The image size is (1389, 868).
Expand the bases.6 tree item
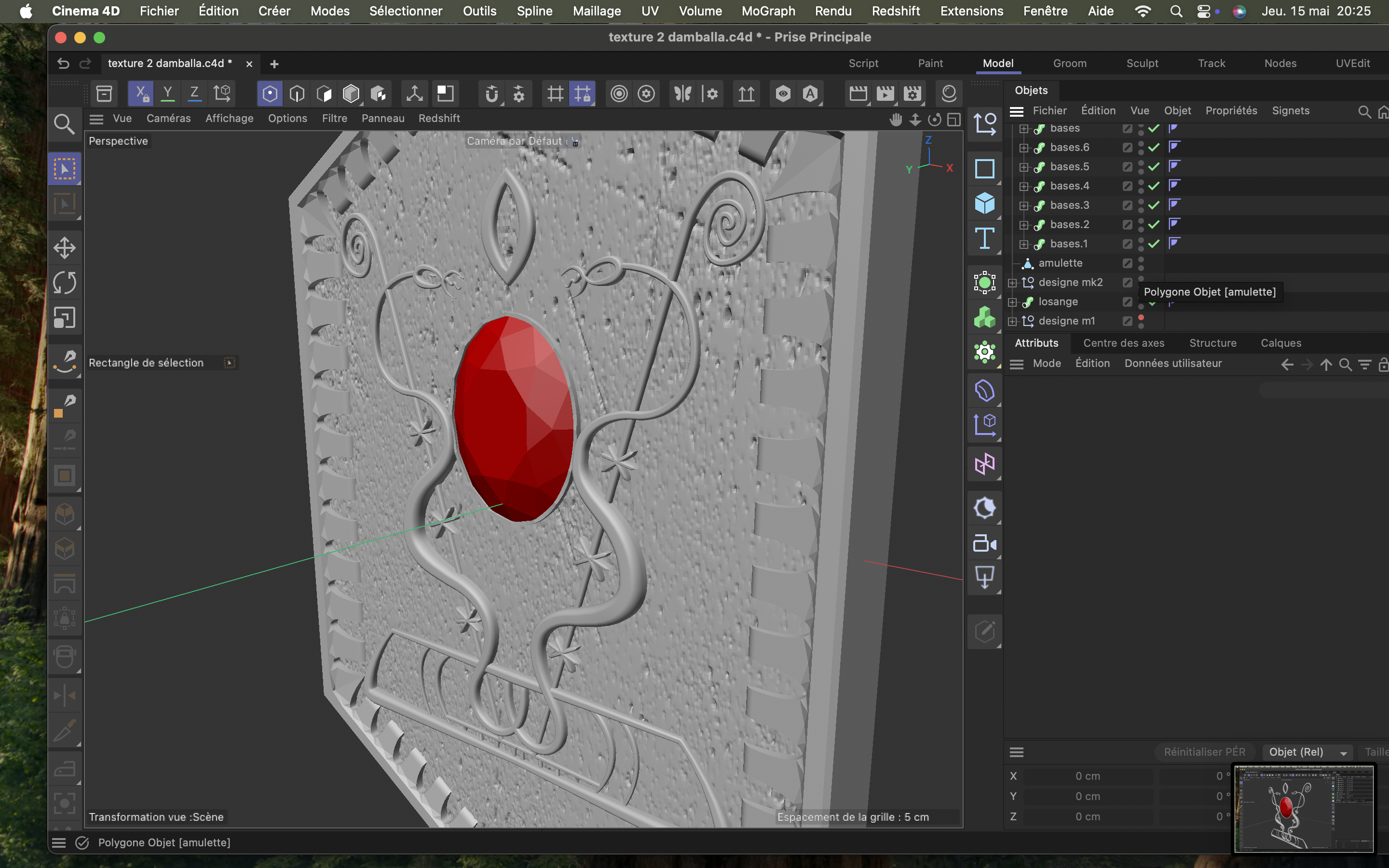coord(1023,148)
